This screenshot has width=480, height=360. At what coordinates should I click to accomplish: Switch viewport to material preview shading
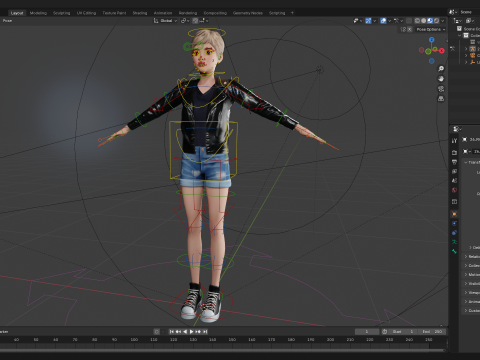pos(430,21)
